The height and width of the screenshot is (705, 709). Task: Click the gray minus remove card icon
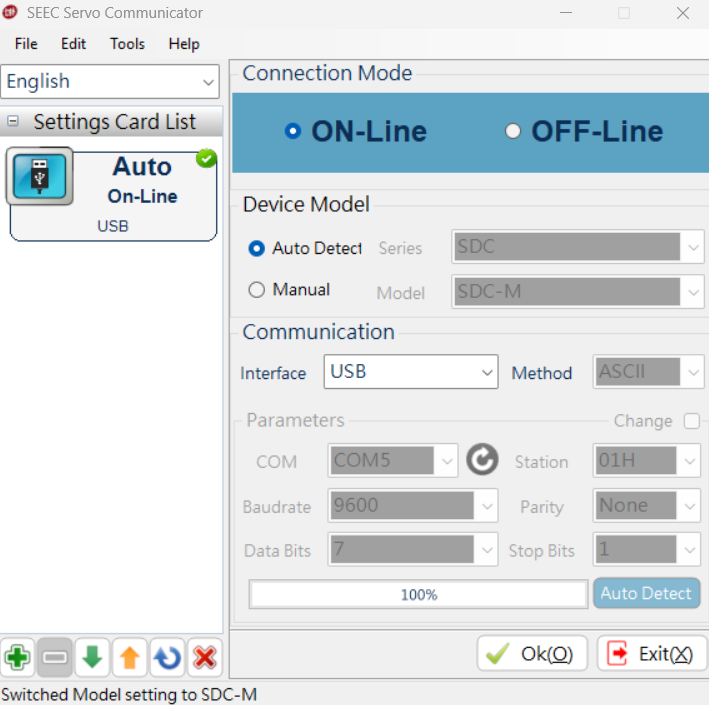[55, 657]
